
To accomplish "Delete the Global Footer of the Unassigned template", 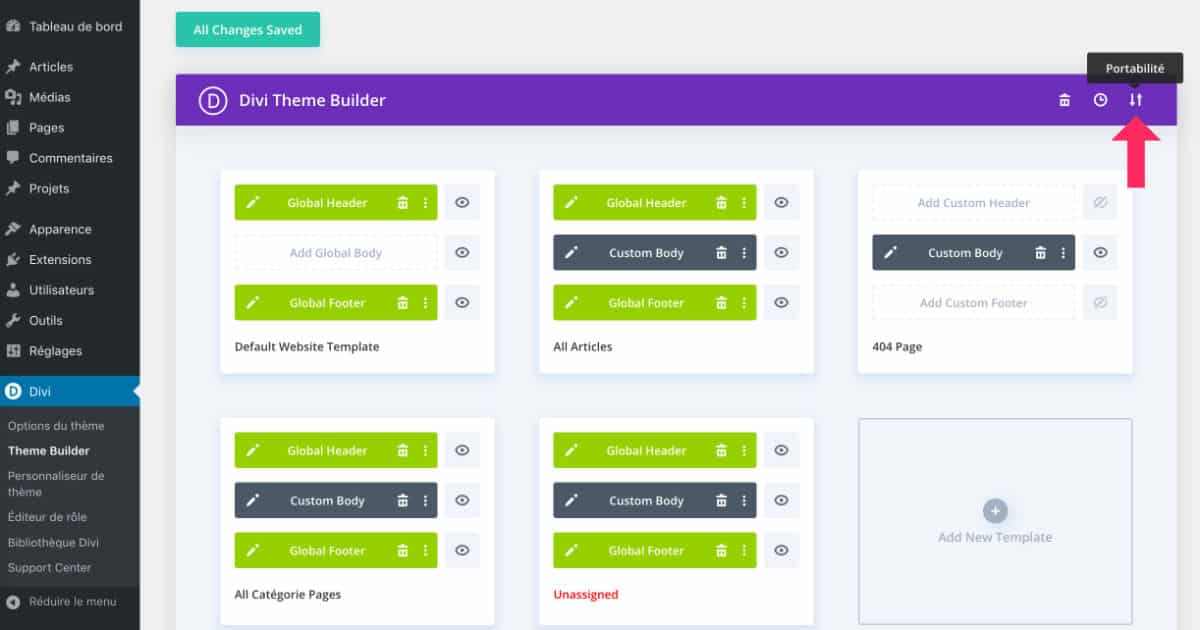I will click(x=721, y=551).
